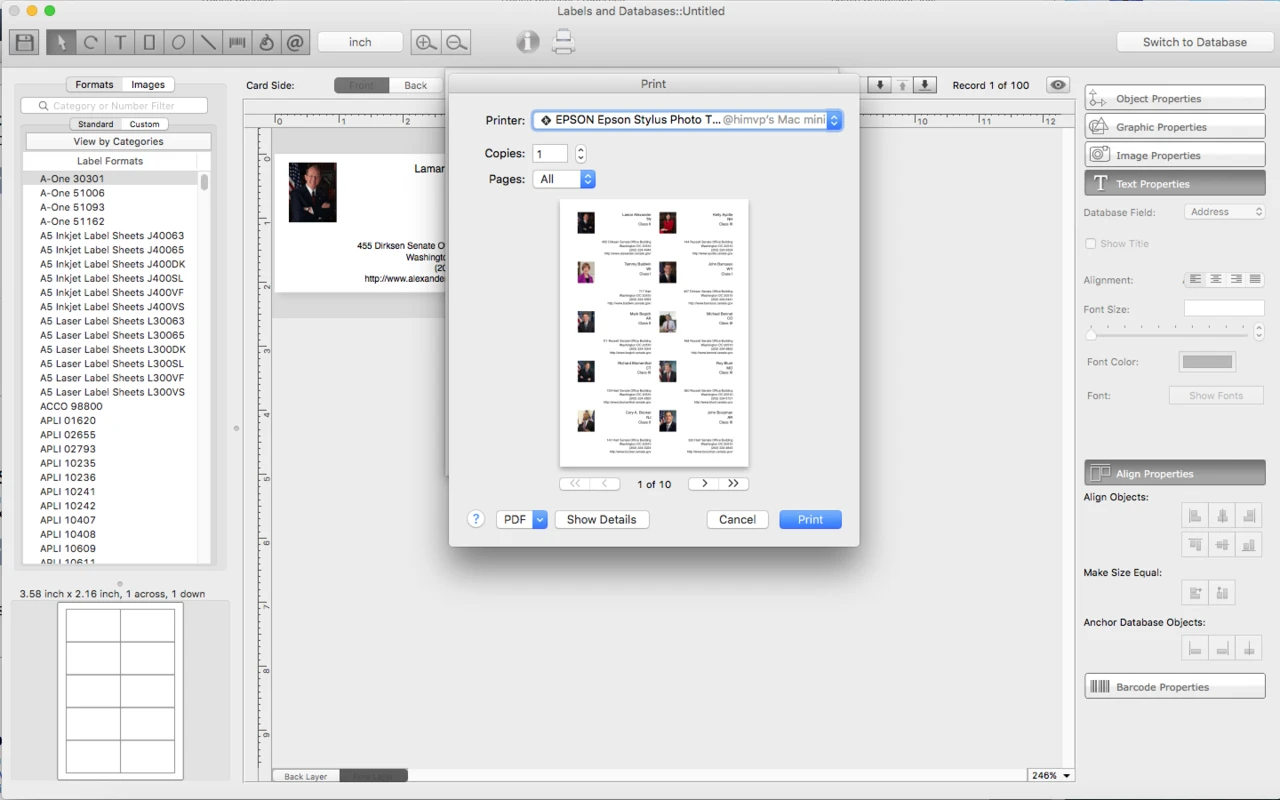Select the rectangle drawing tool

point(148,42)
